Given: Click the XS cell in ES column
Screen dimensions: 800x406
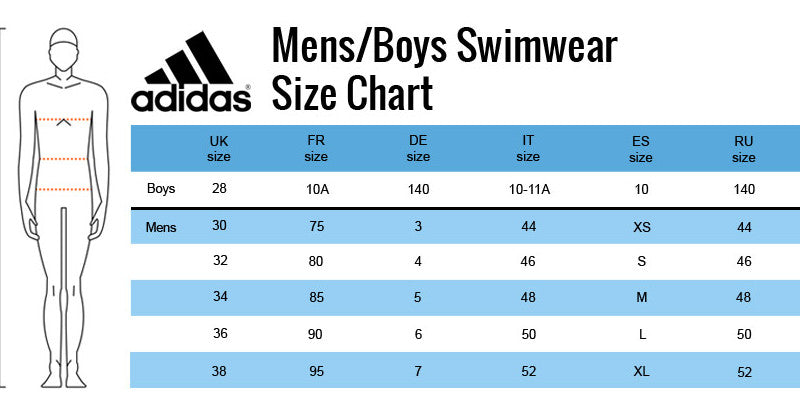Looking at the screenshot, I should (x=642, y=227).
